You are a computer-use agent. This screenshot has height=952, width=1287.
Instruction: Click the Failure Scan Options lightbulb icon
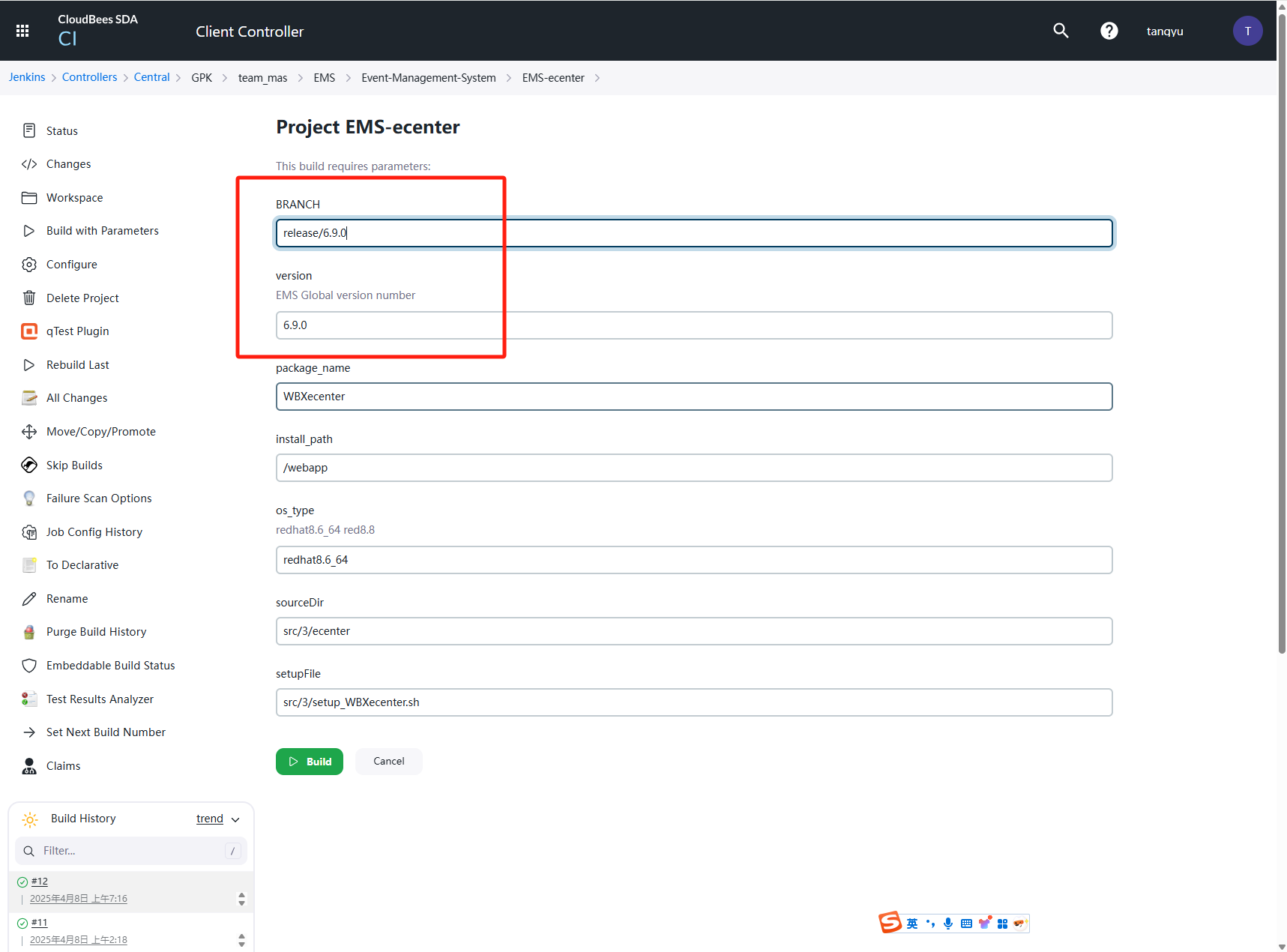point(29,498)
